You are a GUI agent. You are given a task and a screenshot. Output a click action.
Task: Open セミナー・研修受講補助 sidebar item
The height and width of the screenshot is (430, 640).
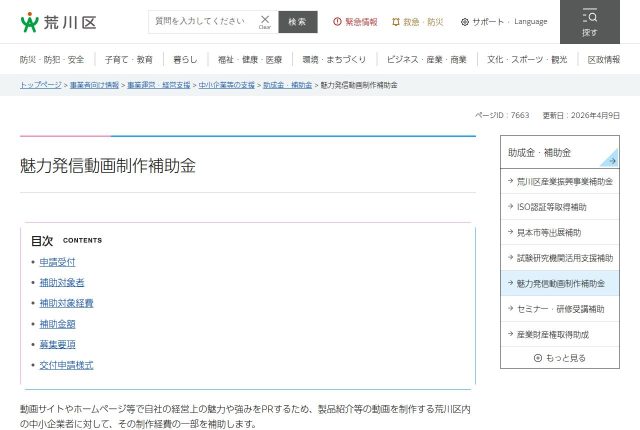pyautogui.click(x=560, y=309)
